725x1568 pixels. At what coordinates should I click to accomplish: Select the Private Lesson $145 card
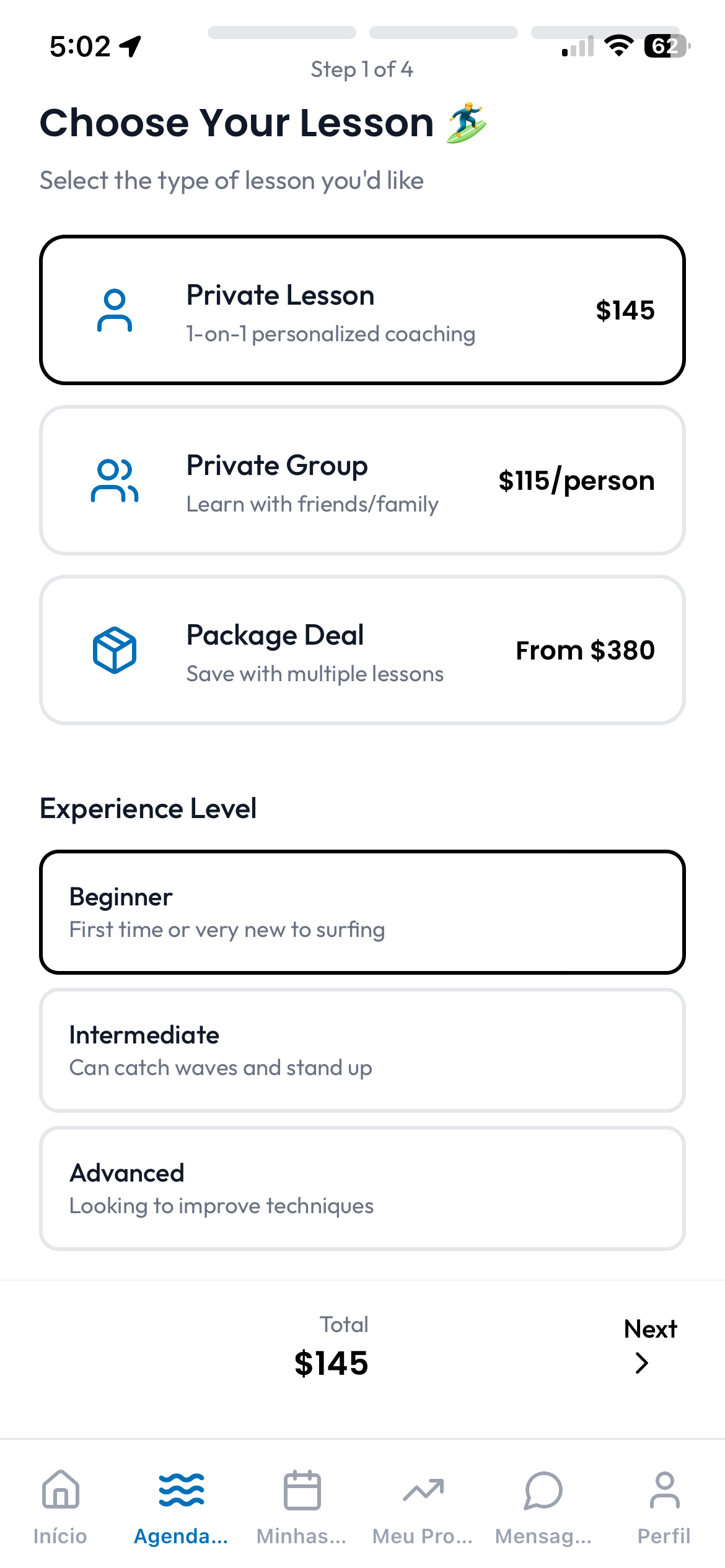(362, 310)
